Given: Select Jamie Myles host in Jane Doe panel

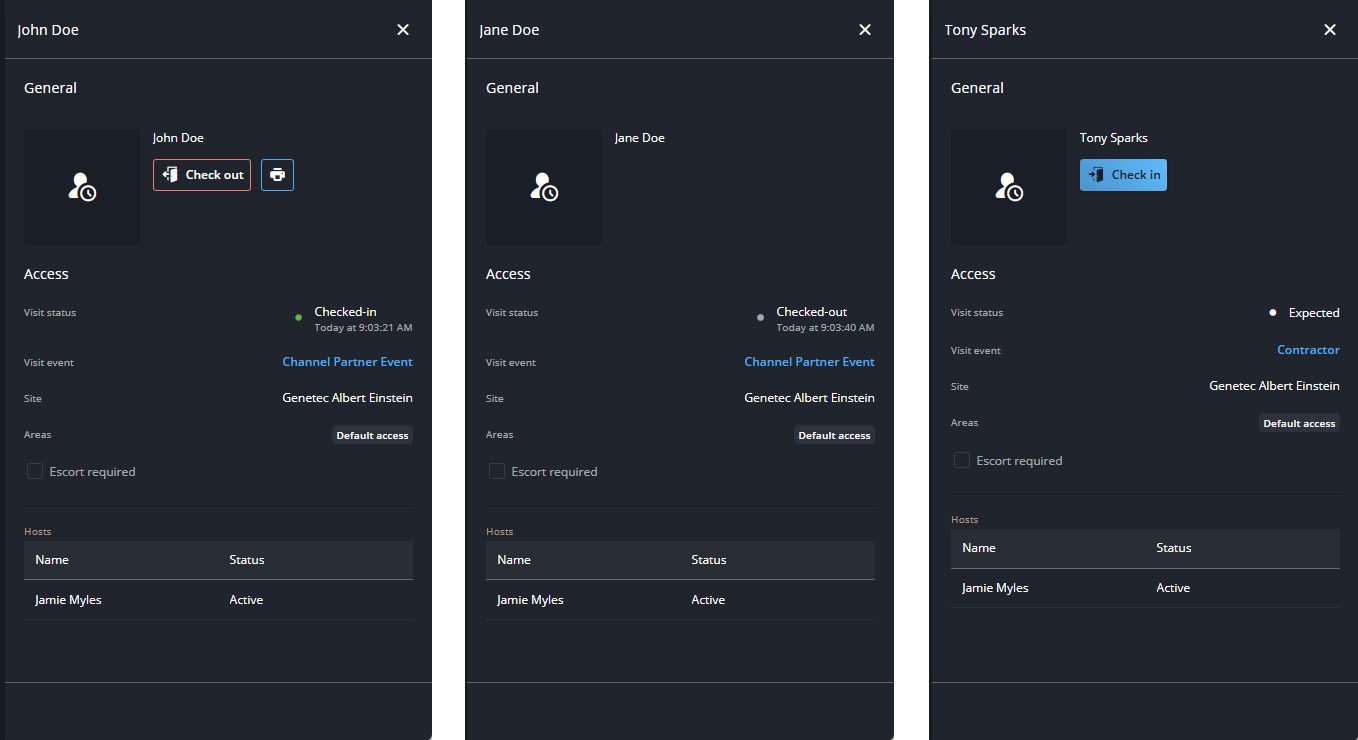Looking at the screenshot, I should pos(680,600).
